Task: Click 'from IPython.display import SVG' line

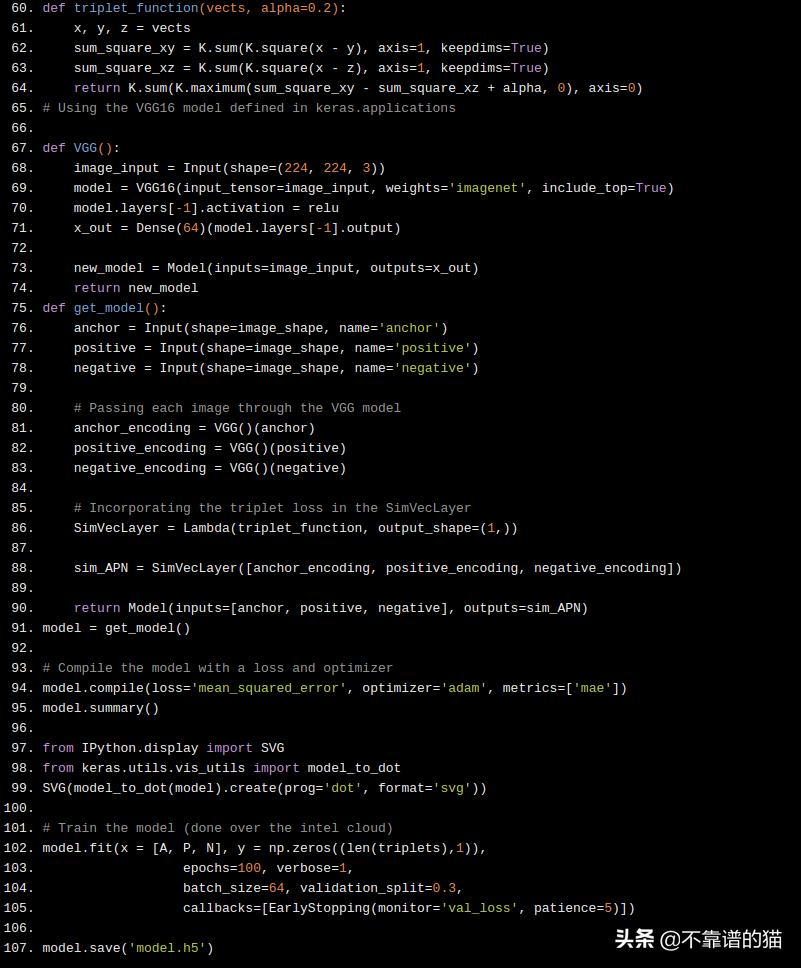Action: pyautogui.click(x=163, y=748)
